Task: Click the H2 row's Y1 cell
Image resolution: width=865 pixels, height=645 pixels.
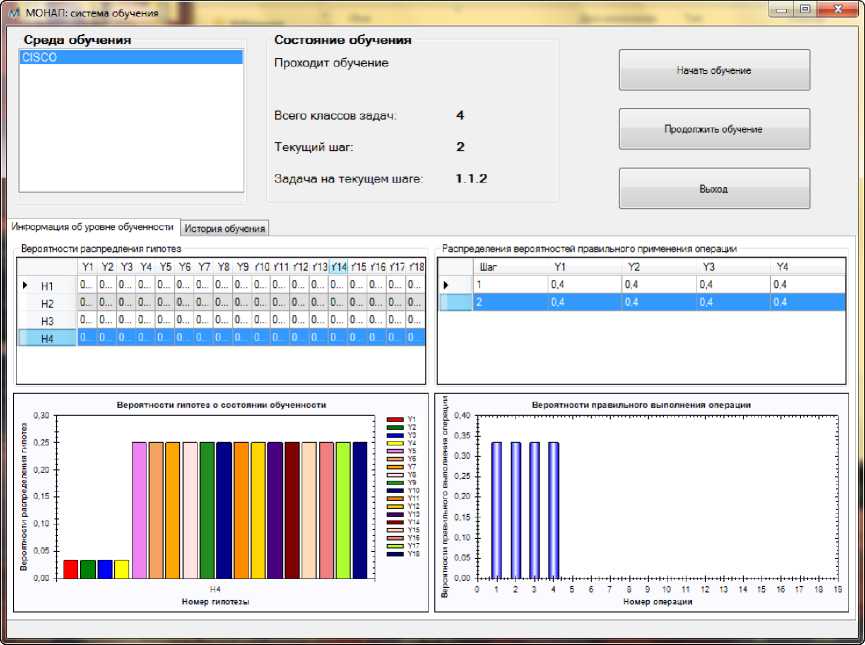Action: [x=88, y=304]
